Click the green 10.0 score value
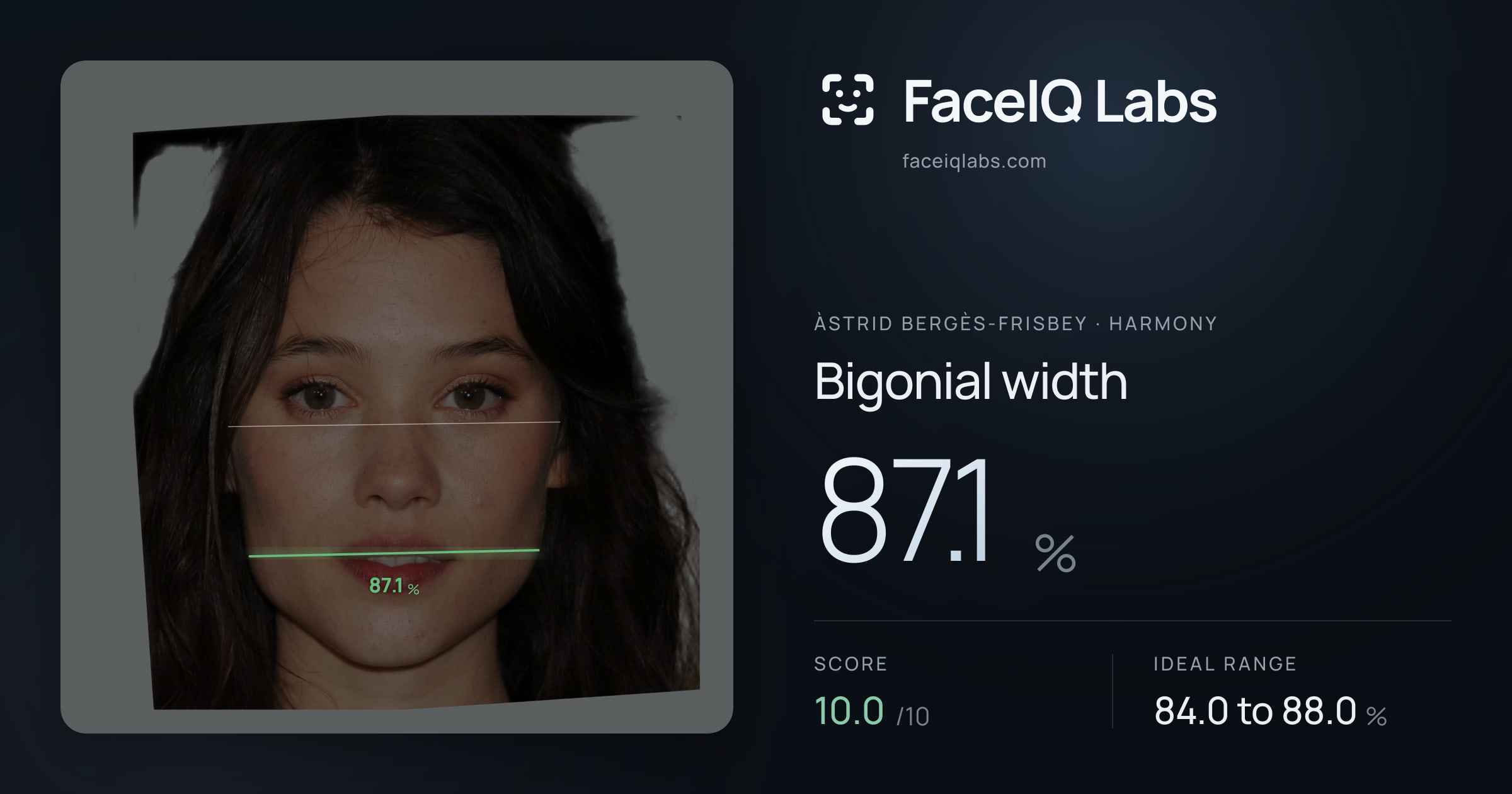Image resolution: width=1512 pixels, height=794 pixels. (849, 711)
